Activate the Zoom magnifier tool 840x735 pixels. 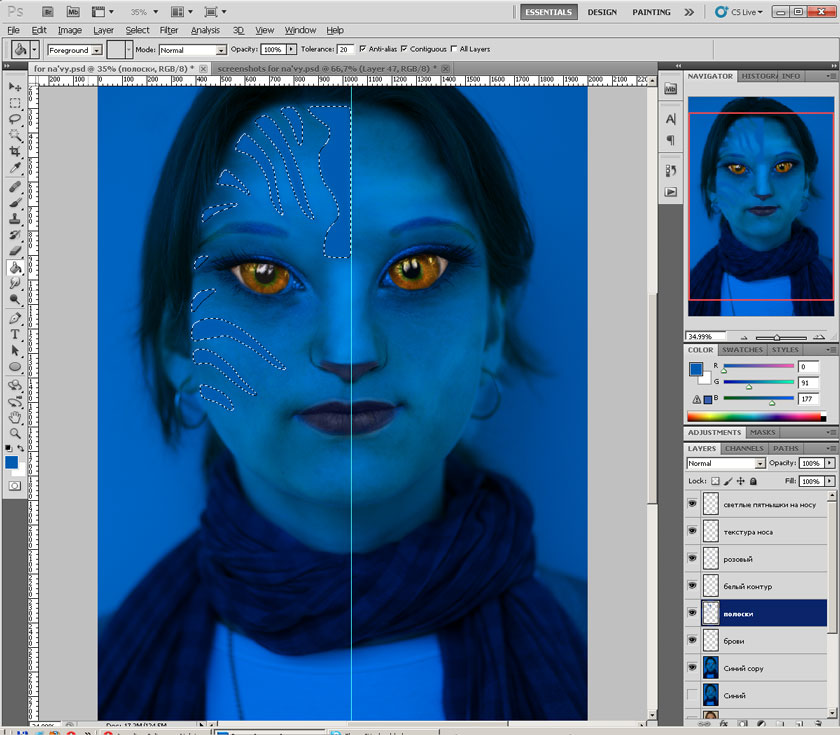click(15, 431)
